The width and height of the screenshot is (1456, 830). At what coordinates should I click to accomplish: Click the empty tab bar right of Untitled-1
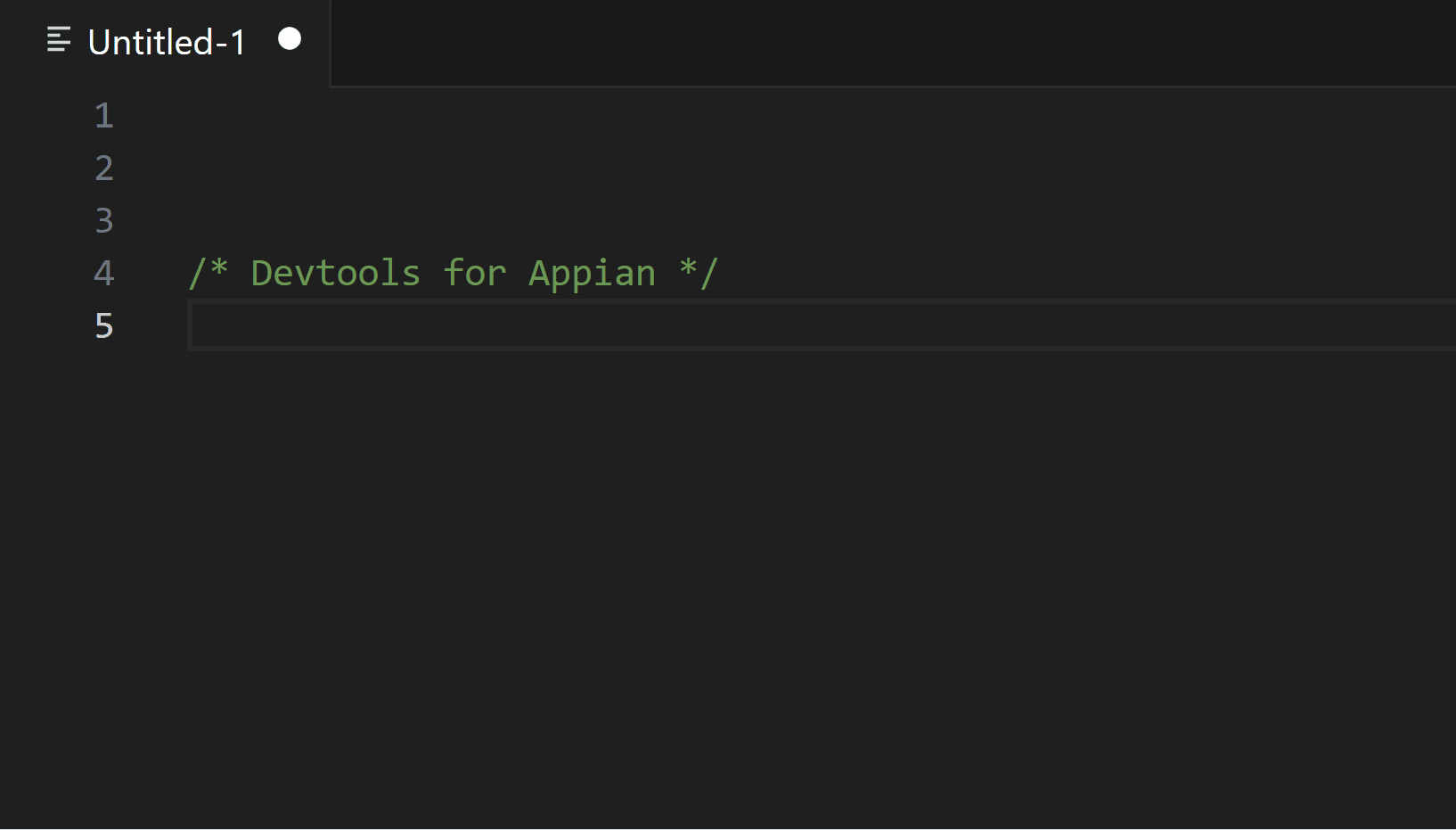pyautogui.click(x=802, y=42)
